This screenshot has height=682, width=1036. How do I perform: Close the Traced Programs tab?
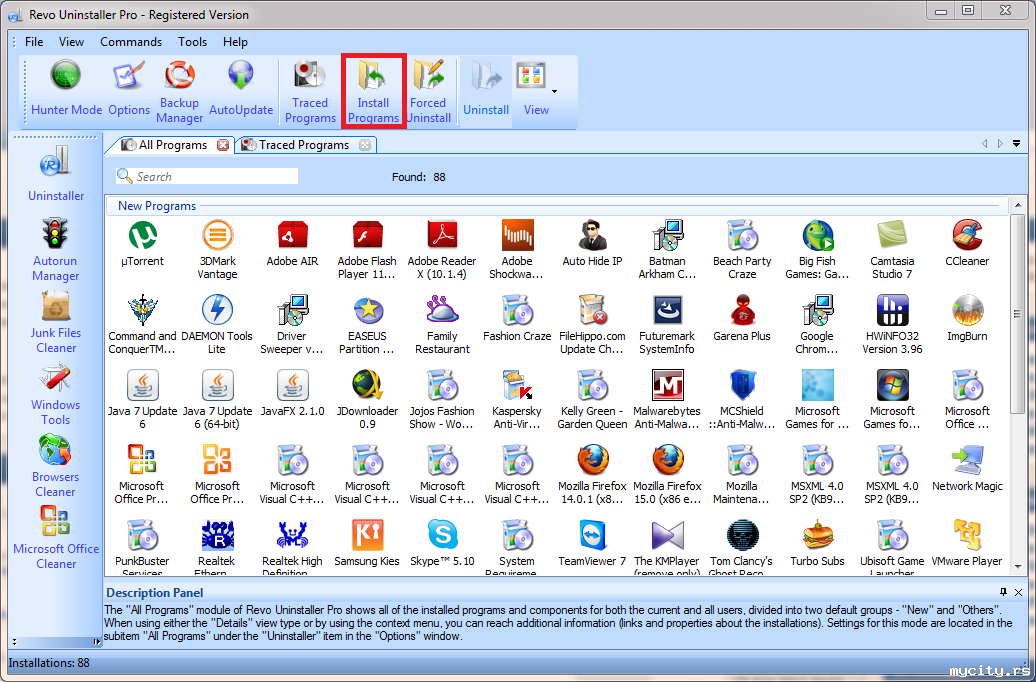365,145
